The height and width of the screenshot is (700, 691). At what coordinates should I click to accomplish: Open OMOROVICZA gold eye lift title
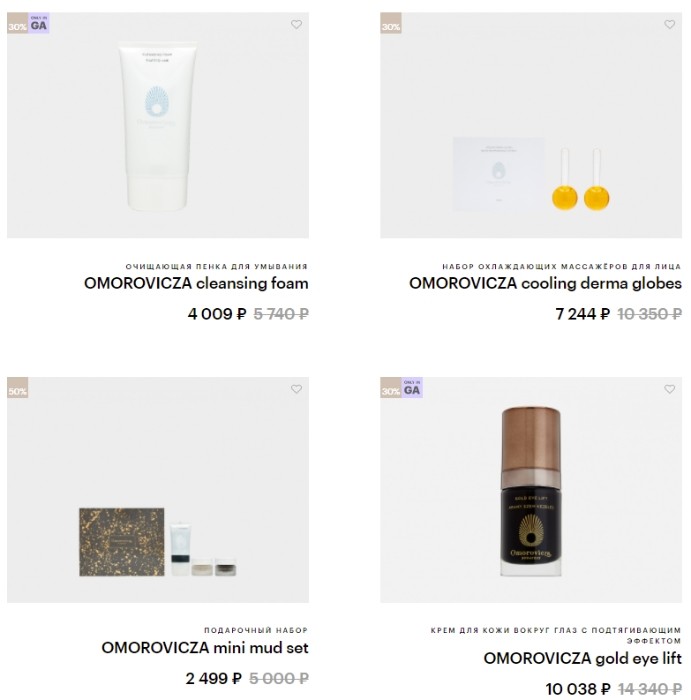point(583,658)
